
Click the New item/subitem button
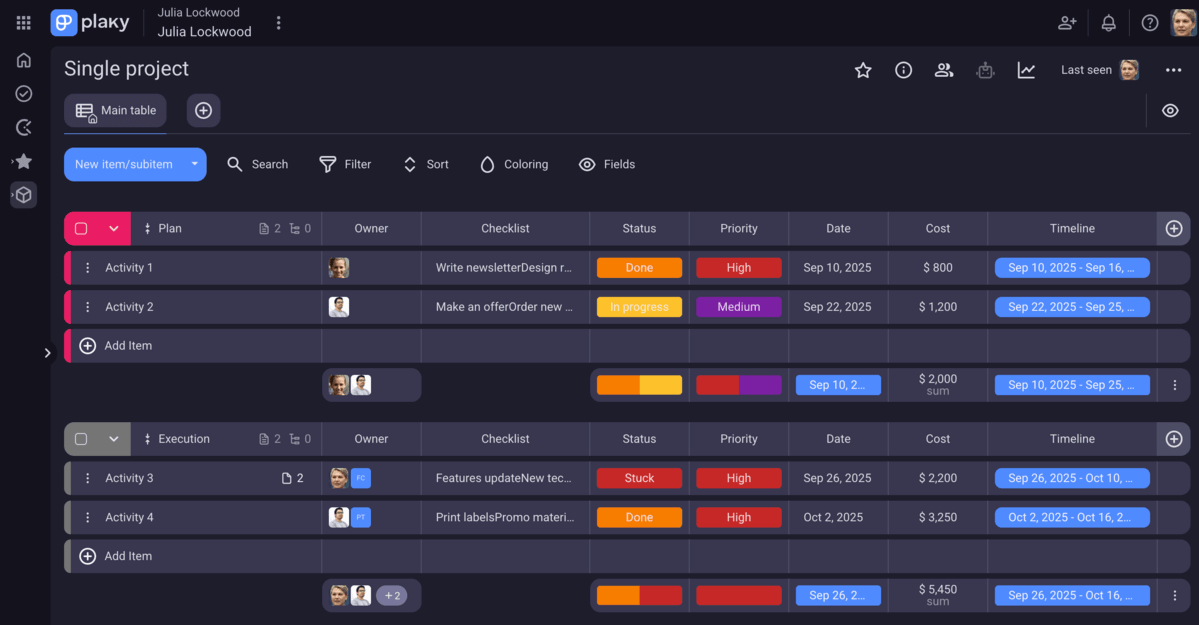[123, 165]
